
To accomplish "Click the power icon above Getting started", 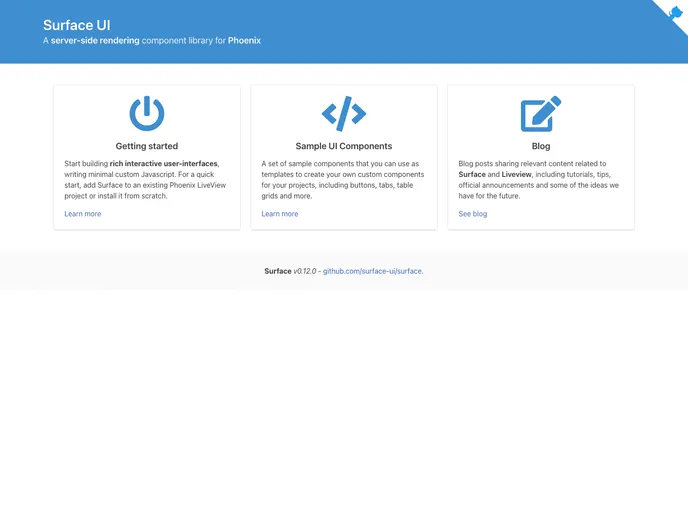I will click(147, 114).
